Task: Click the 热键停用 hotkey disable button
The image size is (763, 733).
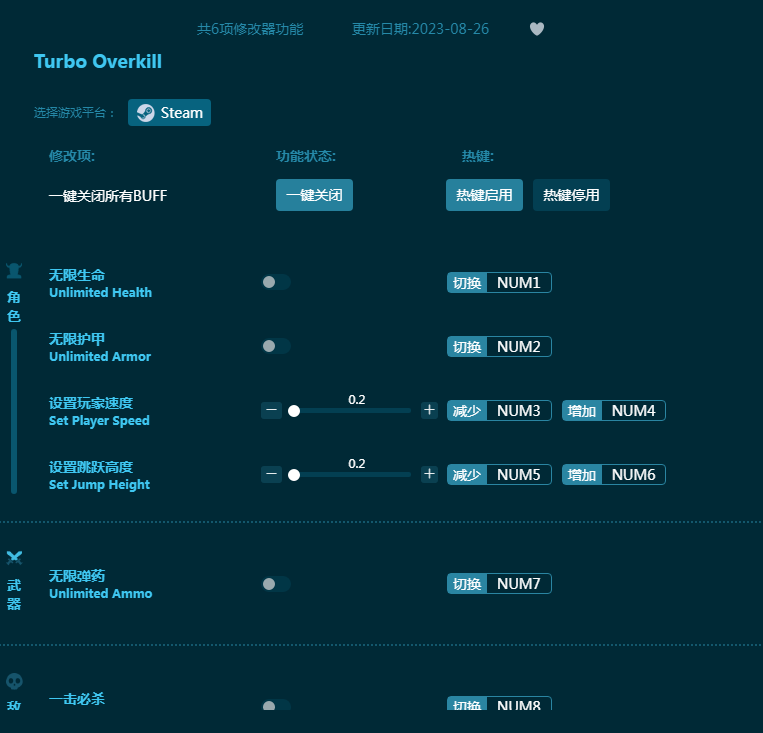Action: pyautogui.click(x=571, y=195)
